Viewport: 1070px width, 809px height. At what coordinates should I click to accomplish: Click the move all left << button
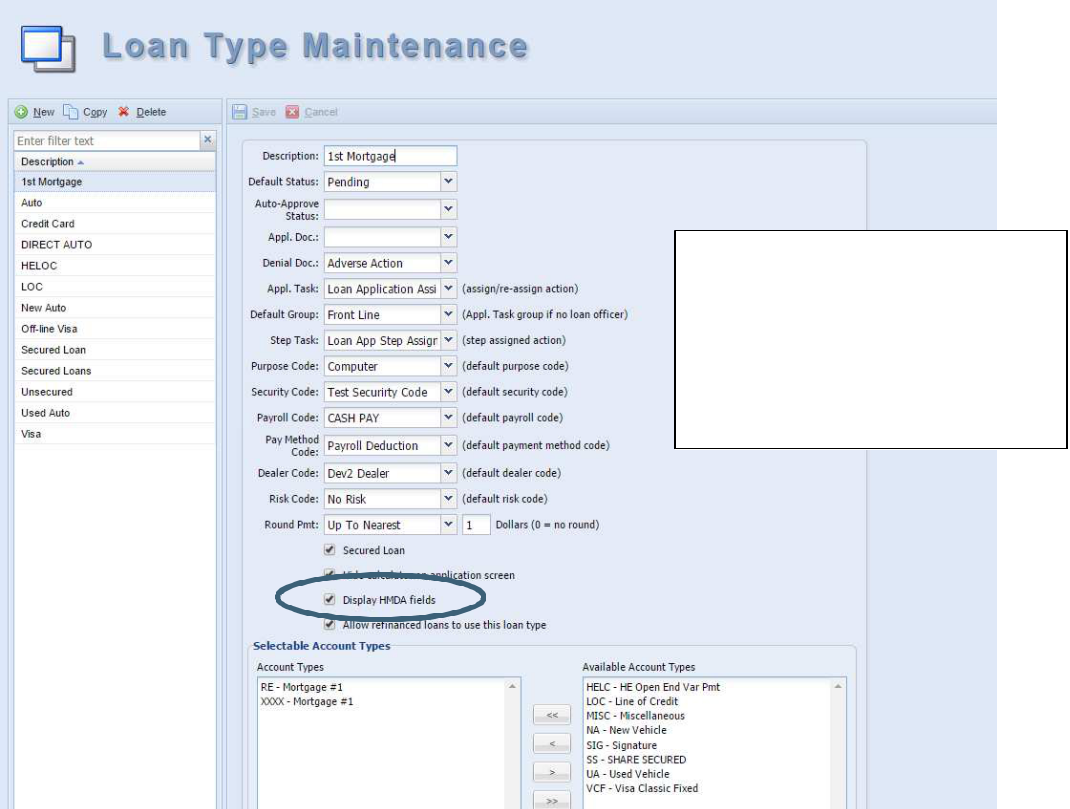(552, 715)
